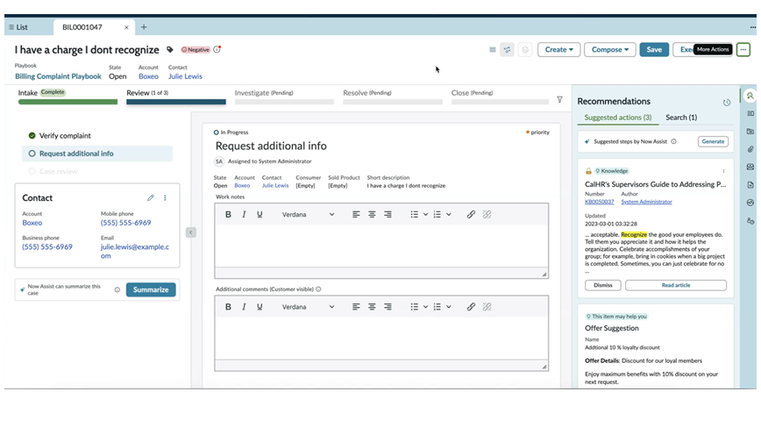Open the Additional comments Verdana font dropdown
Image resolution: width=761 pixels, height=421 pixels.
click(308, 307)
